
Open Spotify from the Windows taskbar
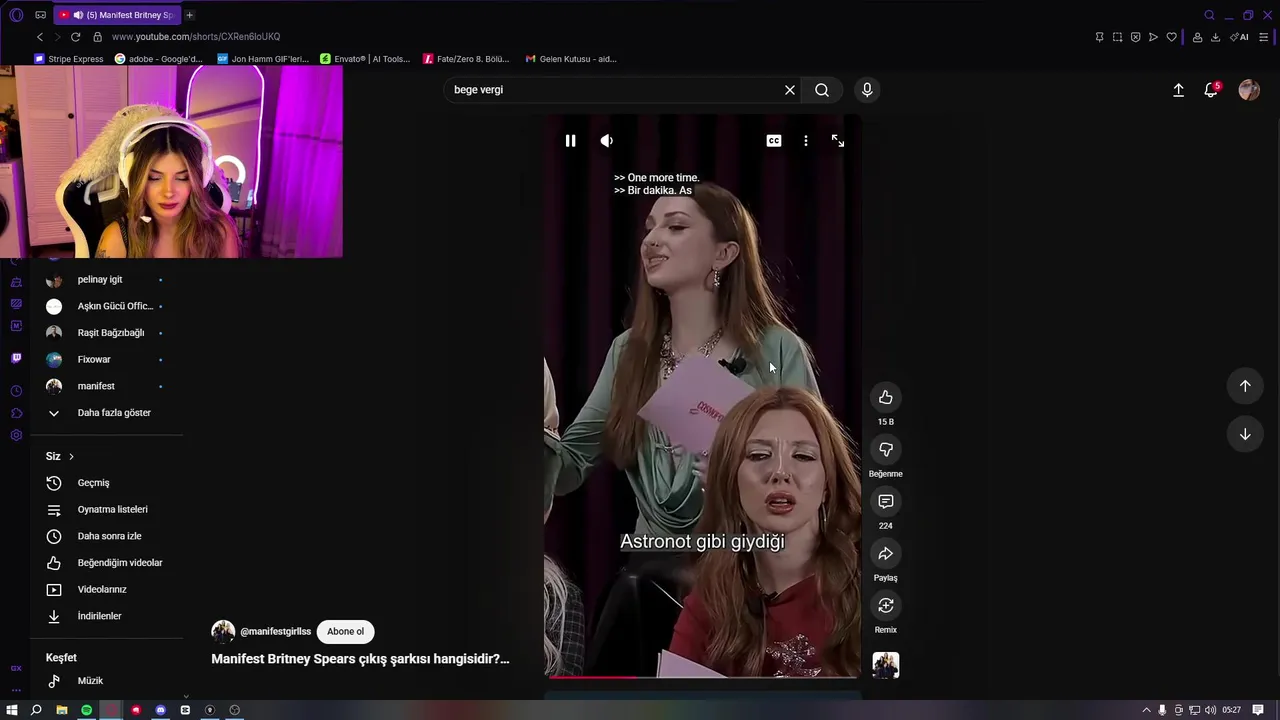[x=86, y=710]
